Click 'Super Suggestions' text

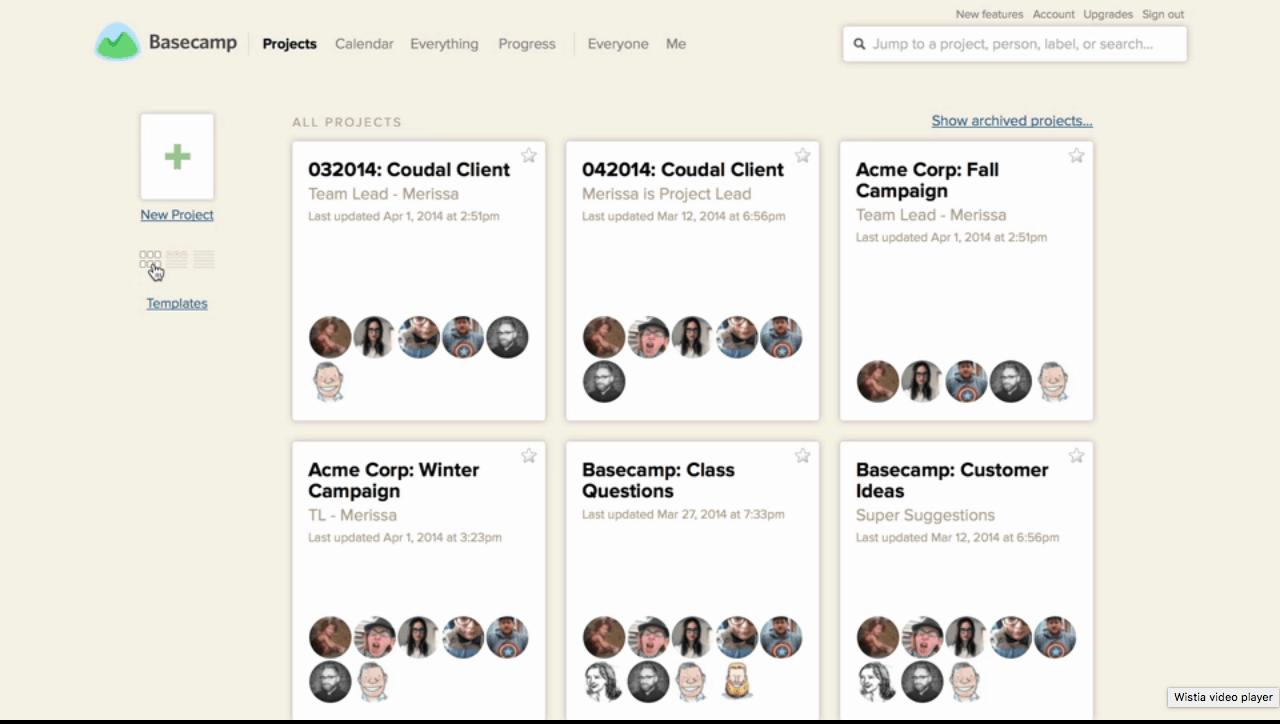(x=925, y=515)
